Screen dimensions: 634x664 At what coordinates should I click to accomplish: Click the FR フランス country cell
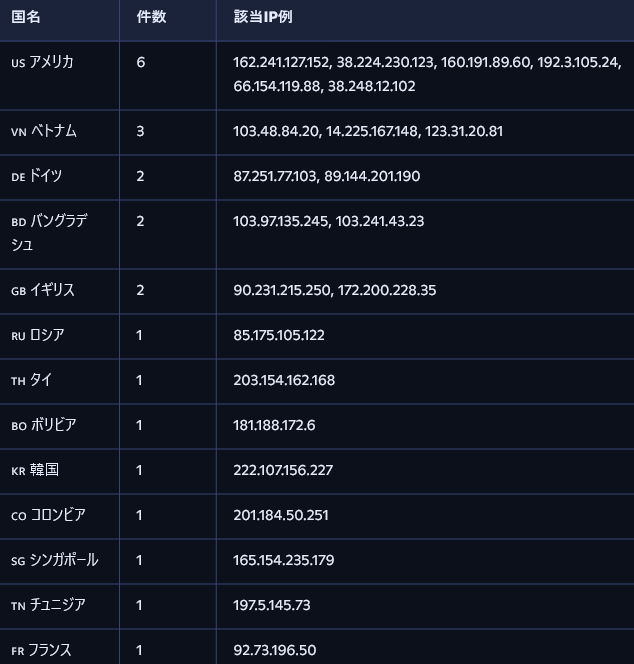[42, 650]
